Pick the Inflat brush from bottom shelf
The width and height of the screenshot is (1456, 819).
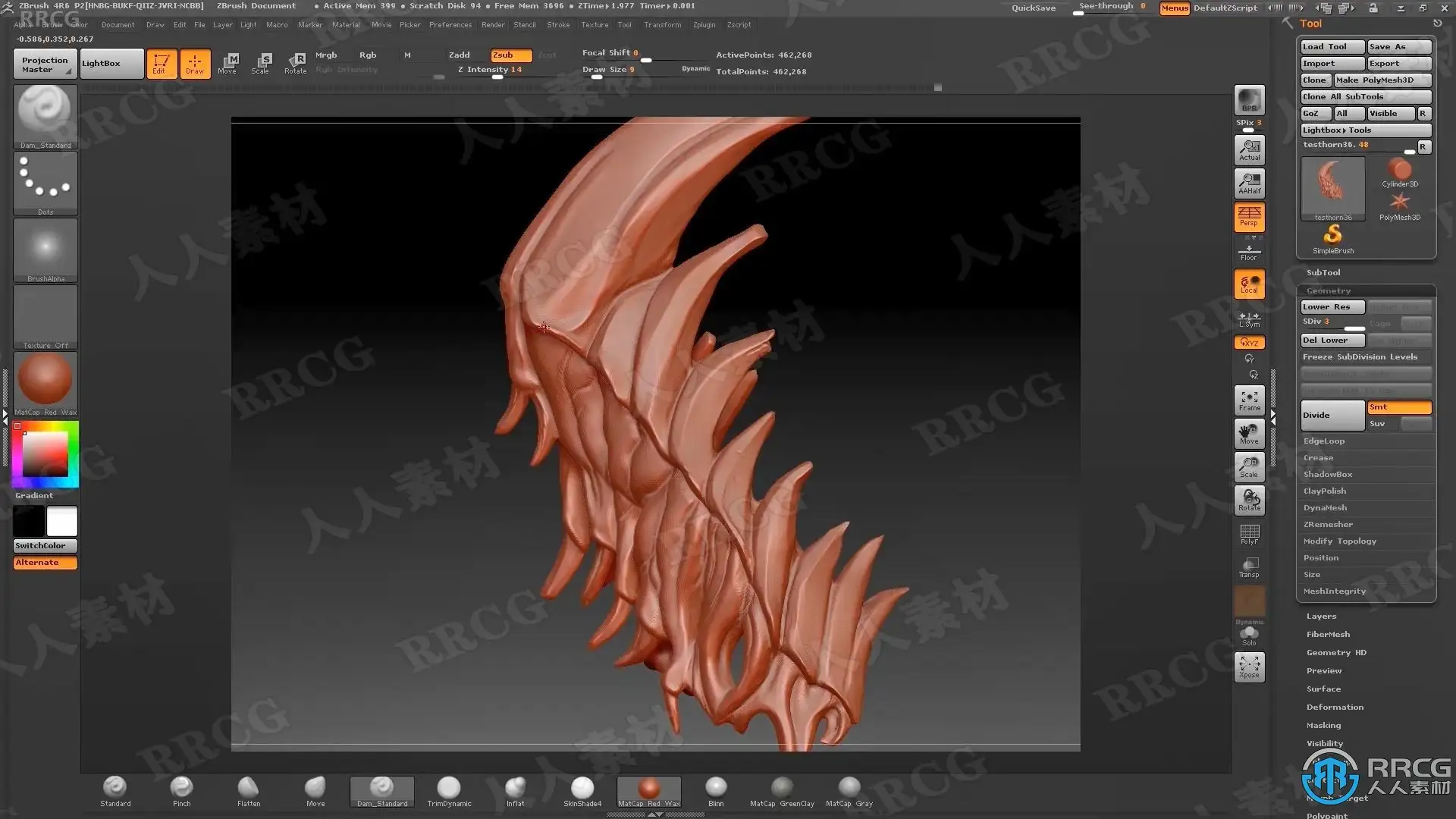pos(515,791)
